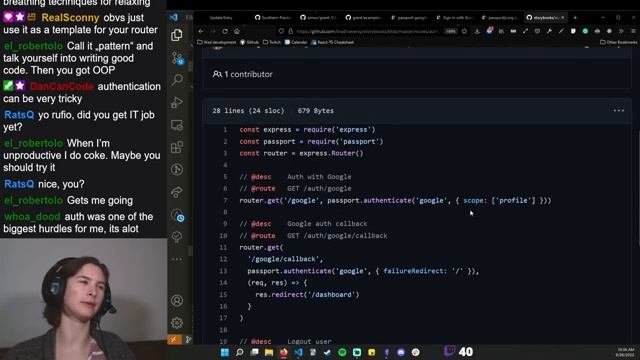Open the Calendar bookmark
Viewport: 640px width, 360px height.
[x=296, y=42]
